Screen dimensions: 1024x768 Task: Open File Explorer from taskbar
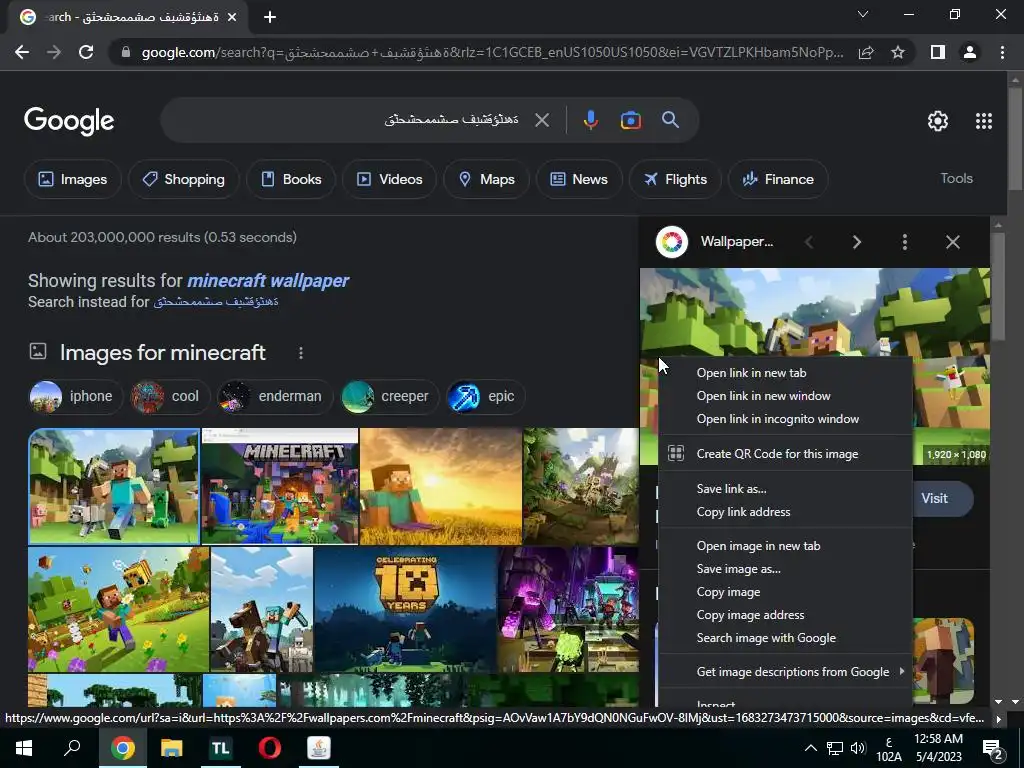point(172,748)
